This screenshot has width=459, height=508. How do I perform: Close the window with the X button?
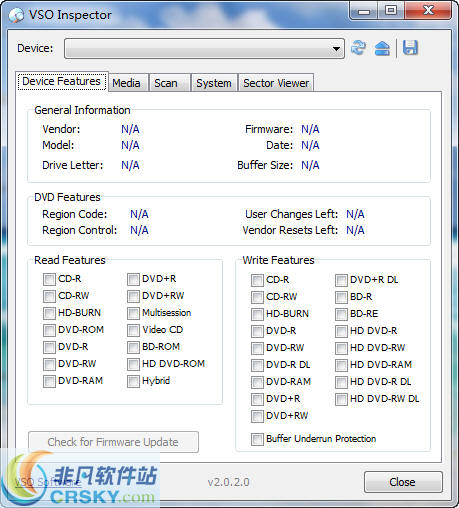[x=428, y=11]
